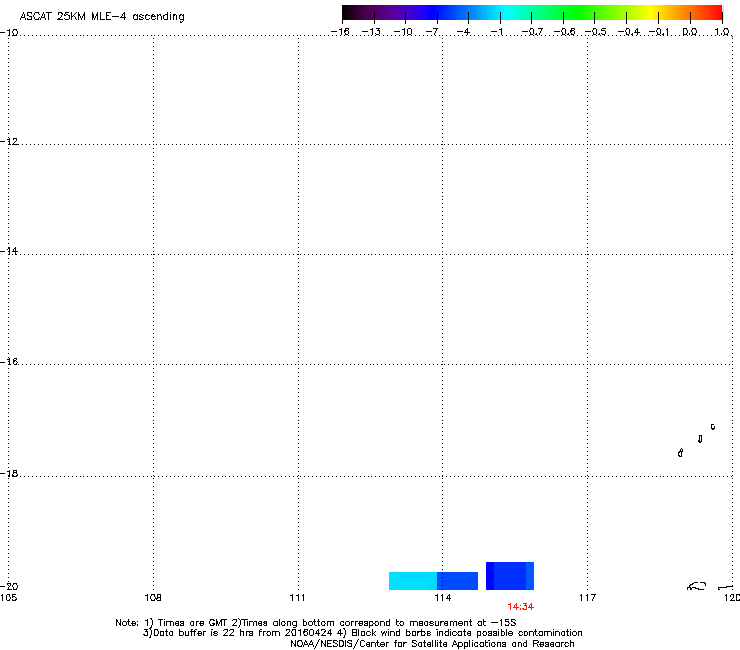
Task: Click the NOAA/NESDIS credit line
Action: tap(432, 644)
